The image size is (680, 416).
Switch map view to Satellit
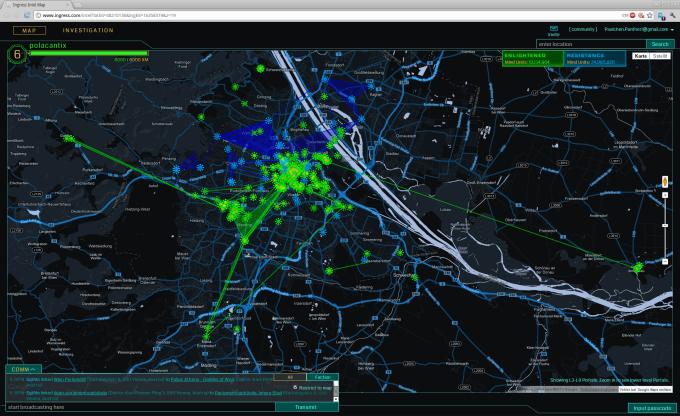click(x=660, y=56)
